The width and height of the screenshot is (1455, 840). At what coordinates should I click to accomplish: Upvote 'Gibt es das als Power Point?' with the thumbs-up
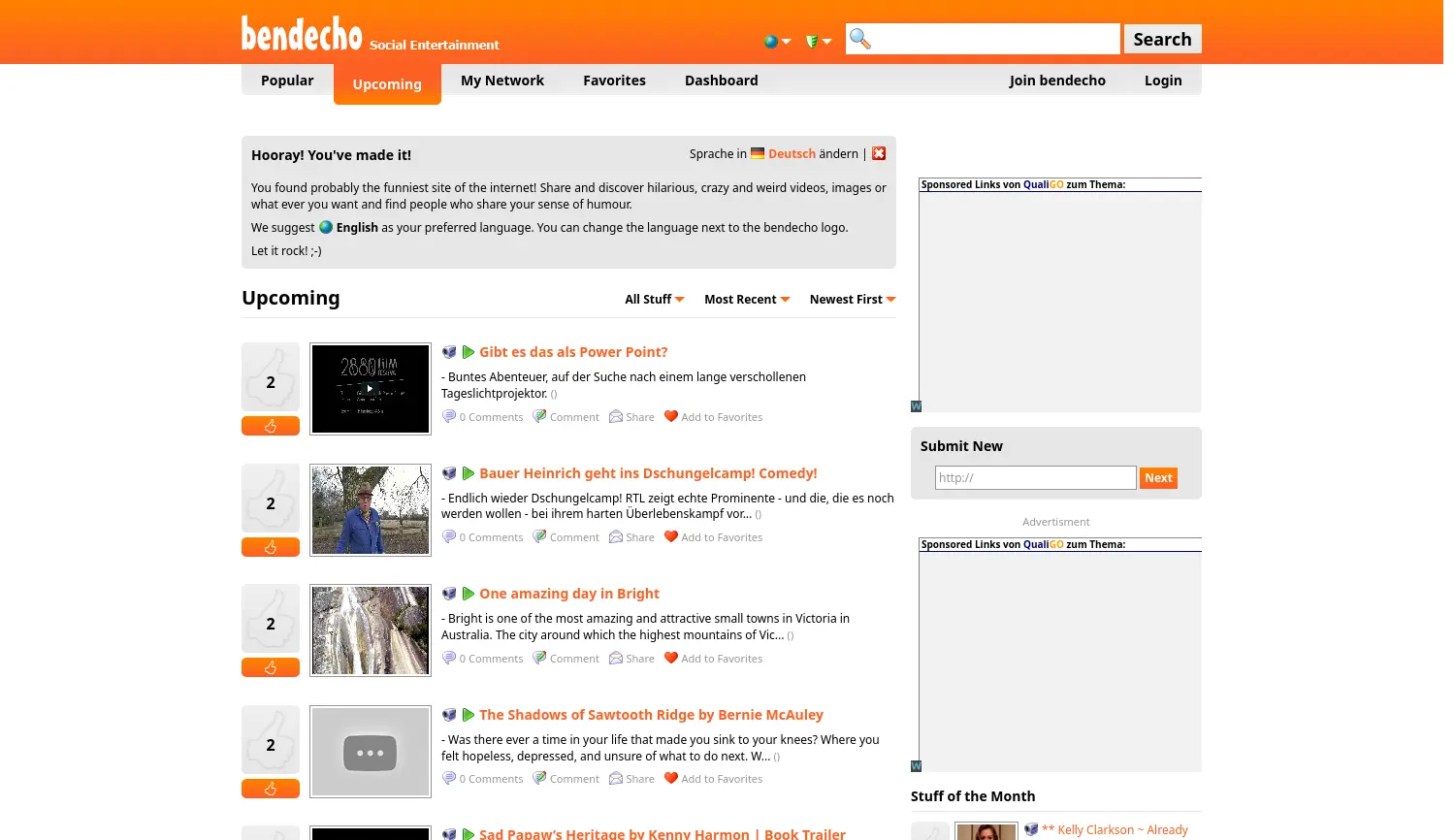[271, 425]
